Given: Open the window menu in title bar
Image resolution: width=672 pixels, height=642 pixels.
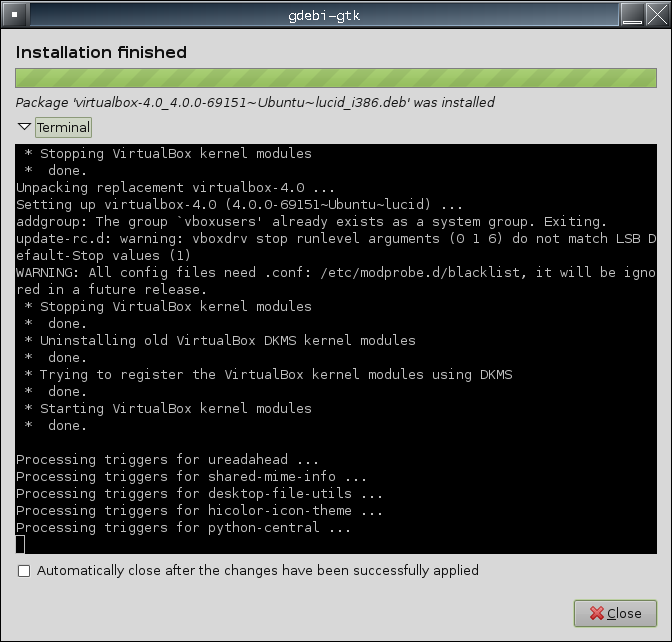Looking at the screenshot, I should (14, 14).
